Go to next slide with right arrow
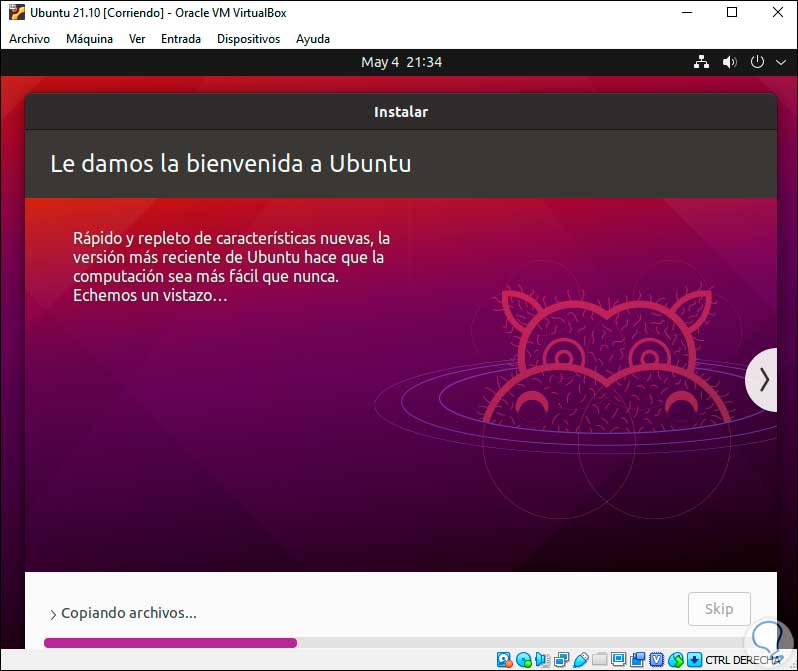Image resolution: width=798 pixels, height=671 pixels. 763,380
